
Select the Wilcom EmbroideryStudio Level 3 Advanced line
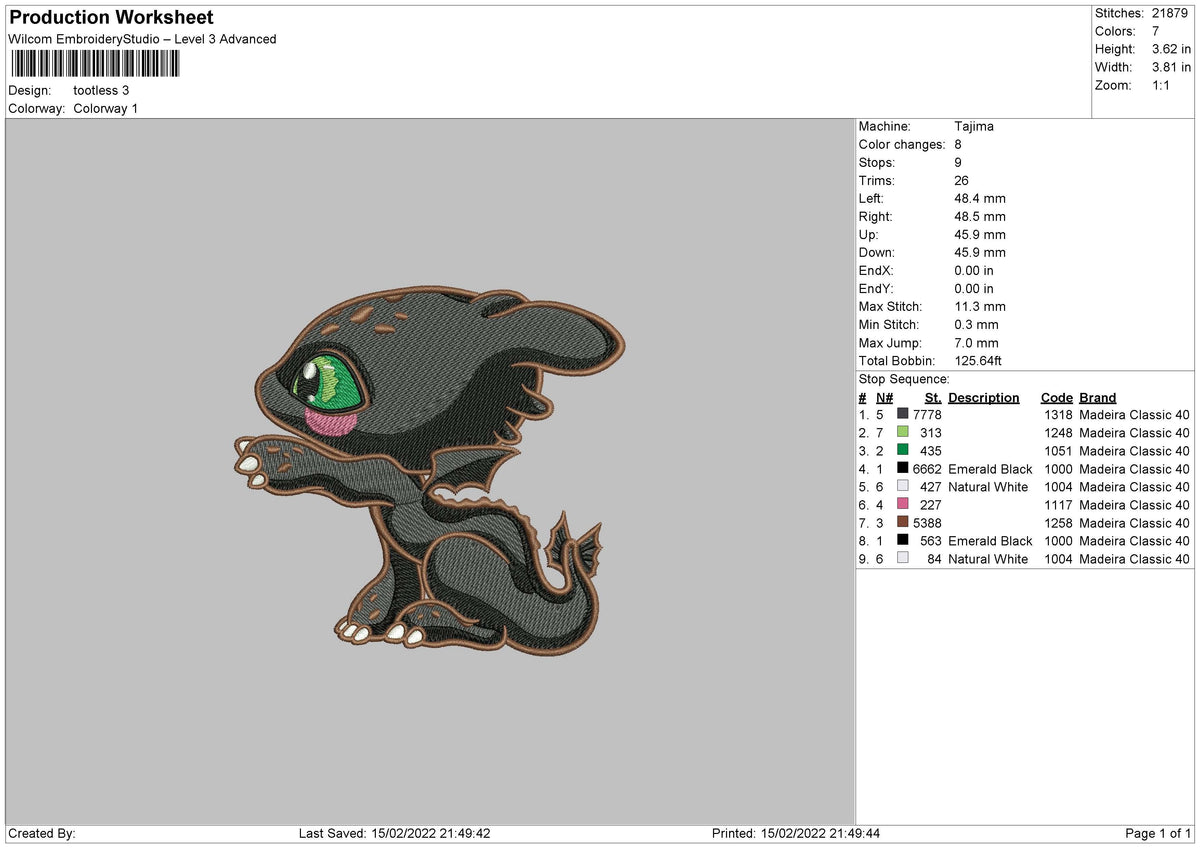point(142,39)
